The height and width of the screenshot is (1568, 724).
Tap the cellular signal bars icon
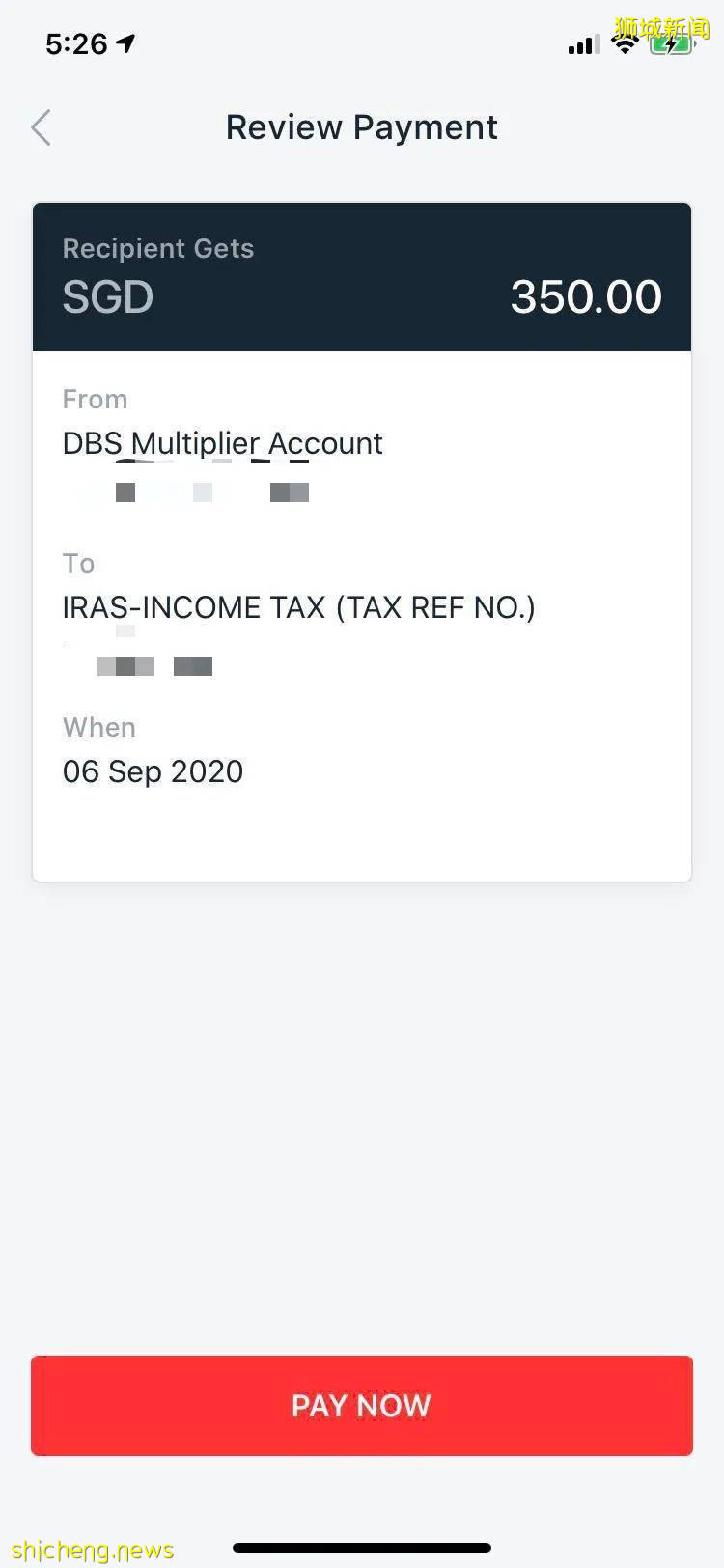[583, 44]
